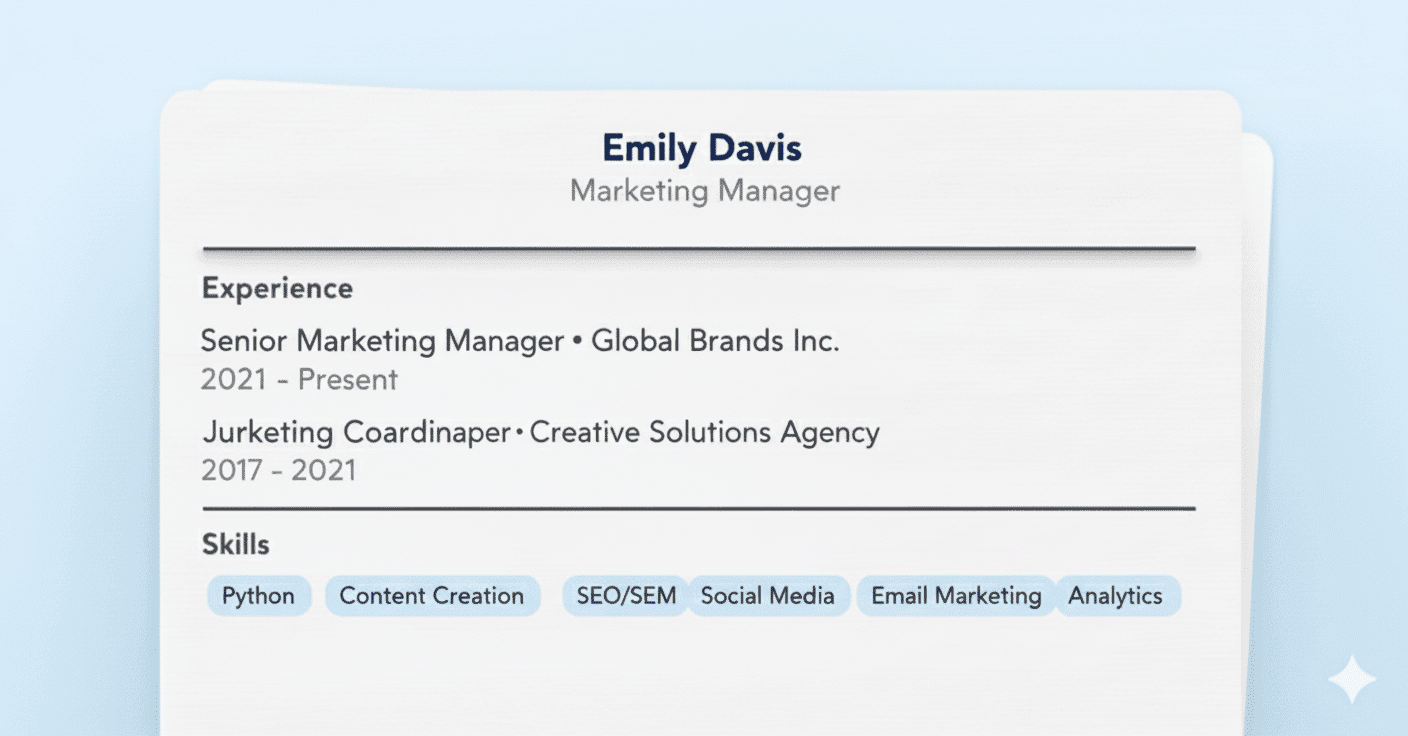Click the 2021 - Present date range

pyautogui.click(x=299, y=380)
